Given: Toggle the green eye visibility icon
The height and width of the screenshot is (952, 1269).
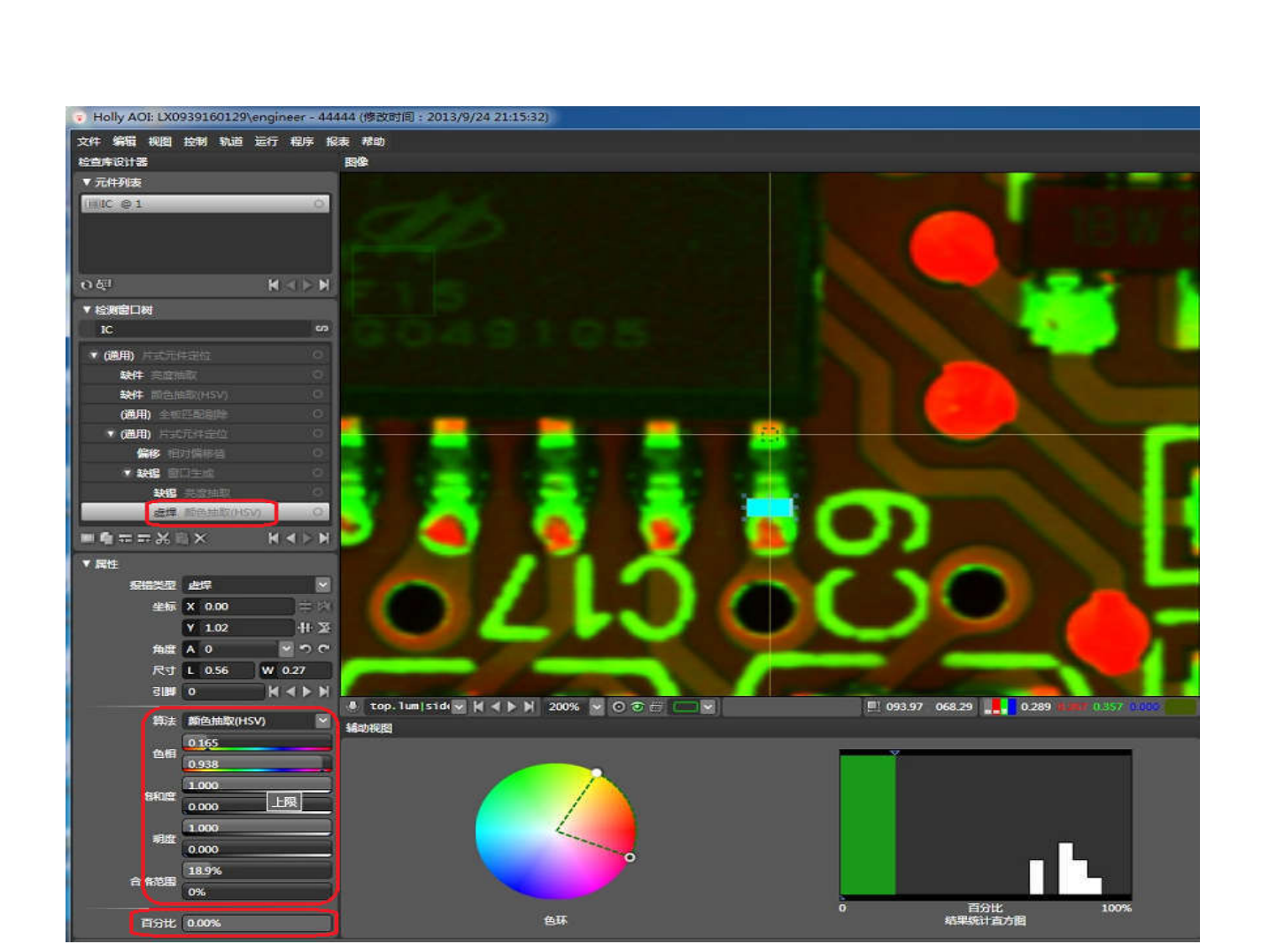Looking at the screenshot, I should 637,707.
